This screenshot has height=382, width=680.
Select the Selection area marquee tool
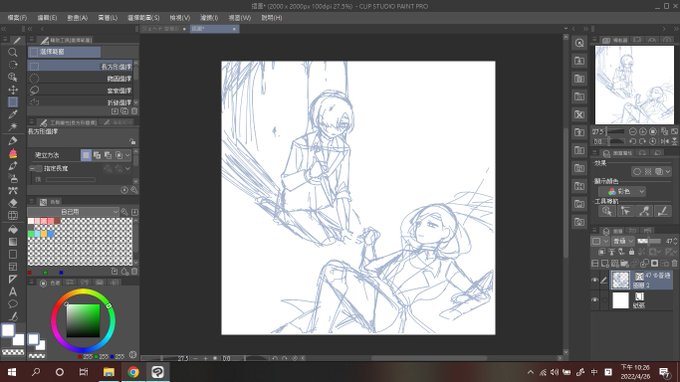pos(13,102)
